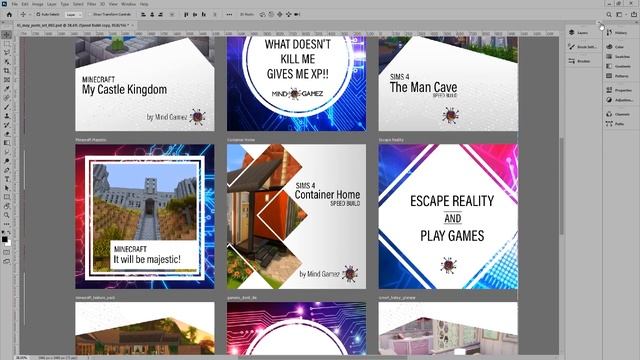Open the Paths panel
Viewport: 640px width, 360px height.
(x=615, y=124)
